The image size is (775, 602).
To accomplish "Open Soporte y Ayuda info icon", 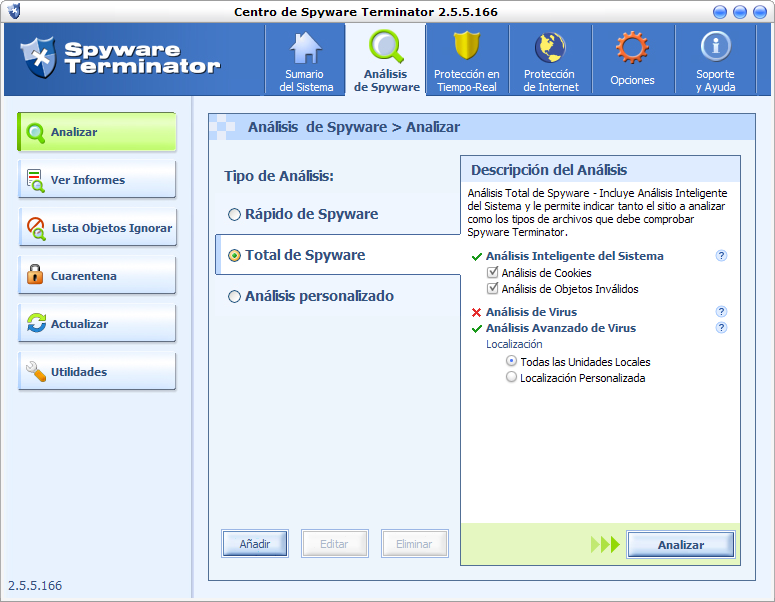I will point(715,46).
